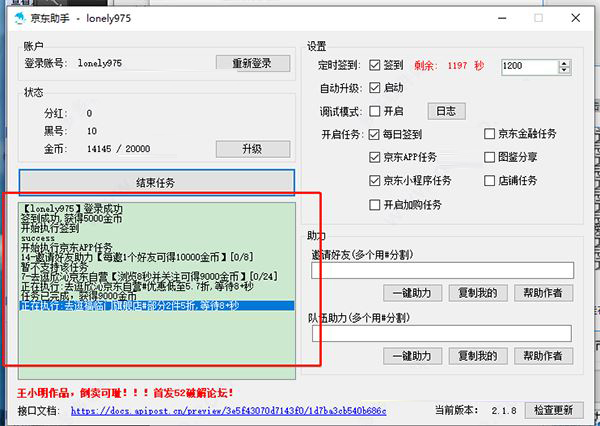
Task: Click the 重新登录 button
Action: [253, 63]
